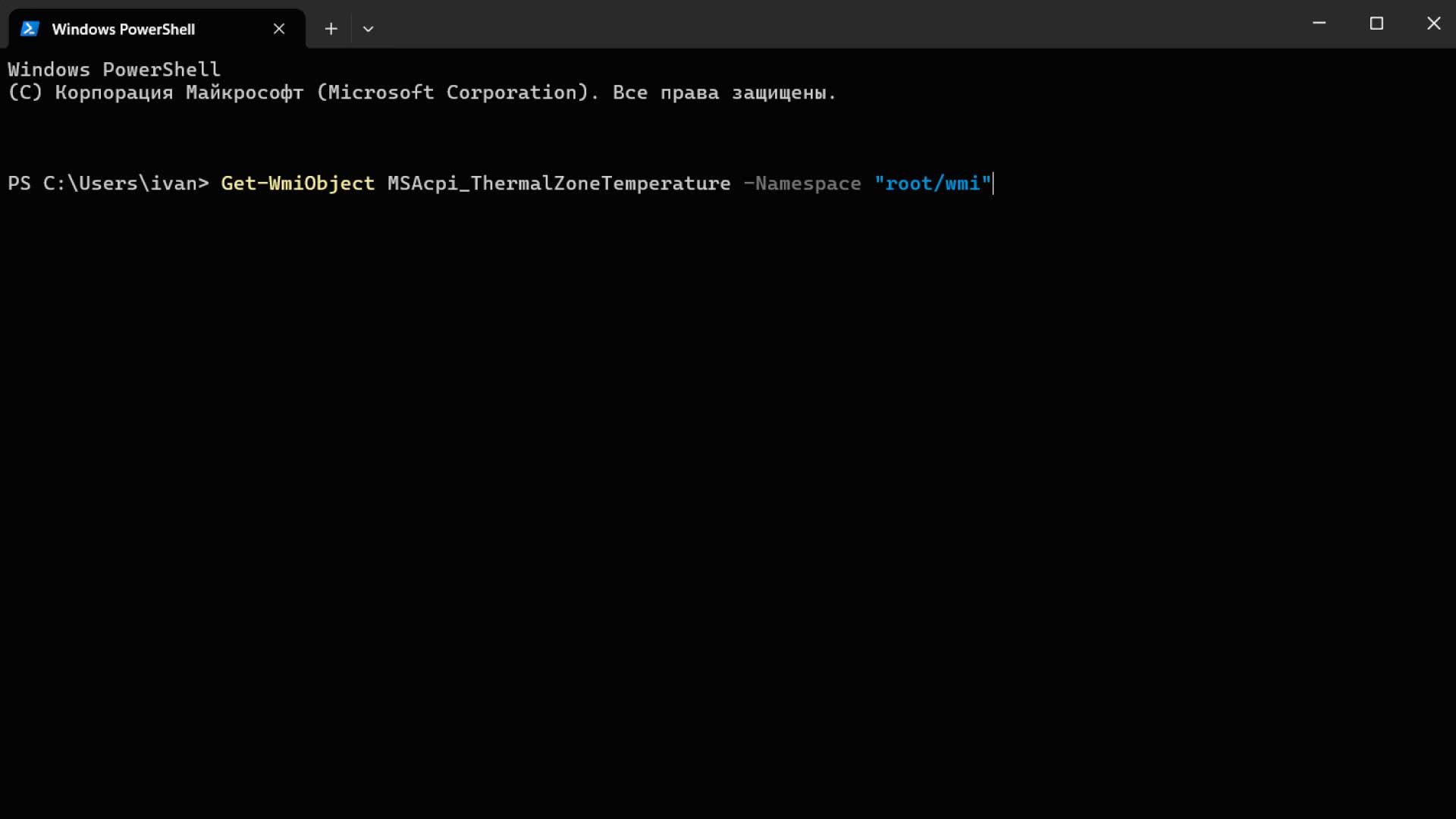Click the MSAcpi_ThermalZoneTemperature argument

coord(559,184)
